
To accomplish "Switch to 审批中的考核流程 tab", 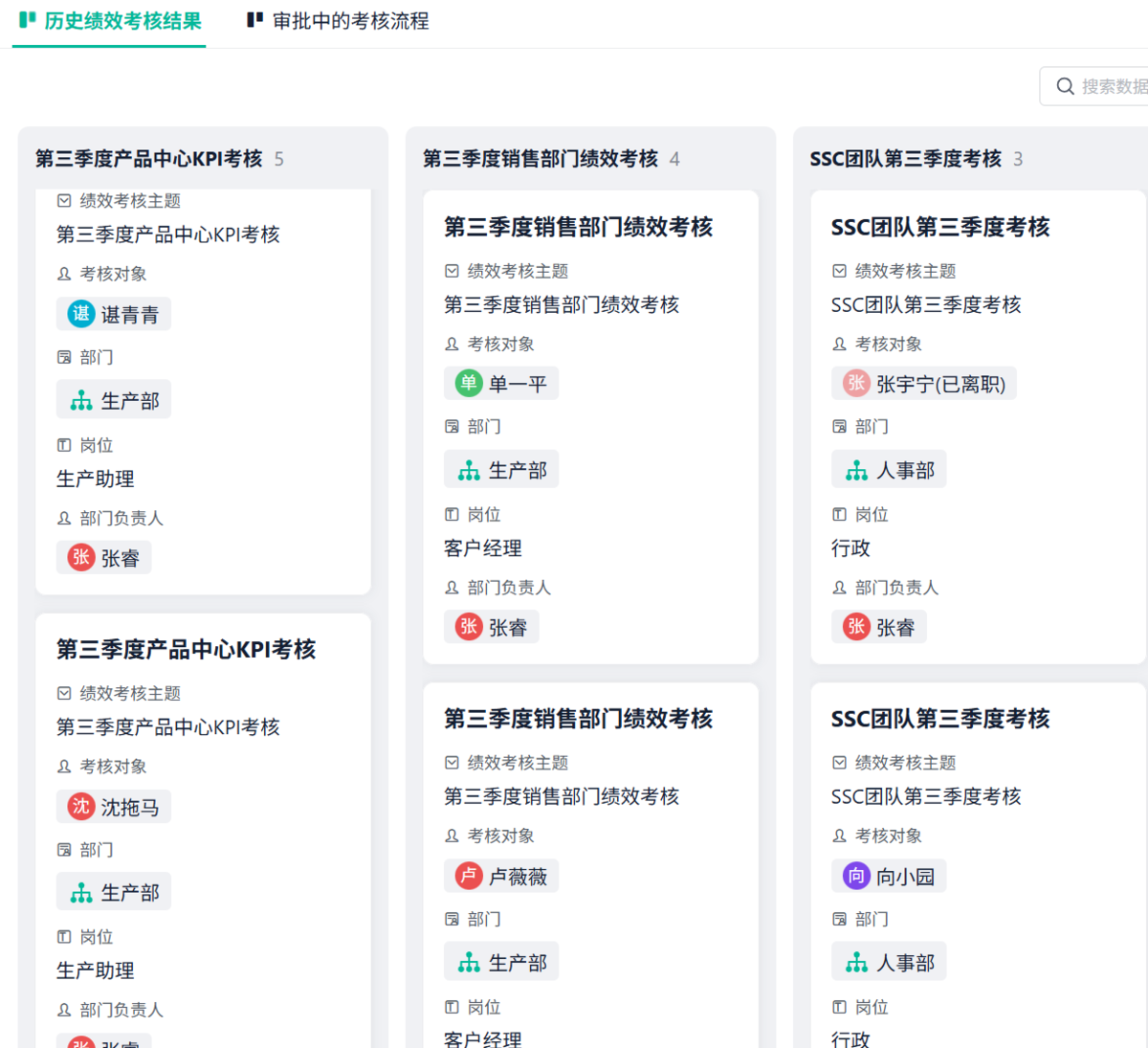I will [x=339, y=21].
